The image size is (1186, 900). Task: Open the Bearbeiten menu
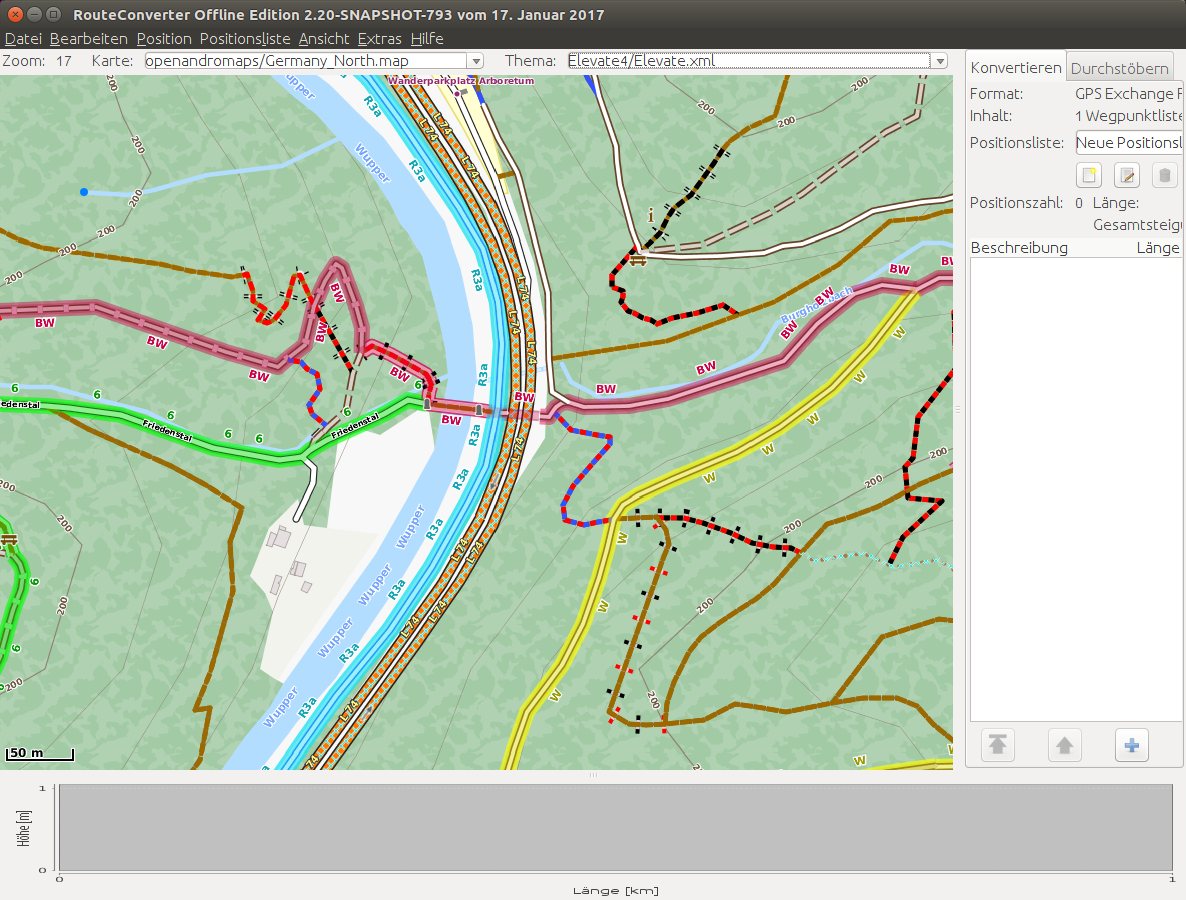pyautogui.click(x=88, y=39)
